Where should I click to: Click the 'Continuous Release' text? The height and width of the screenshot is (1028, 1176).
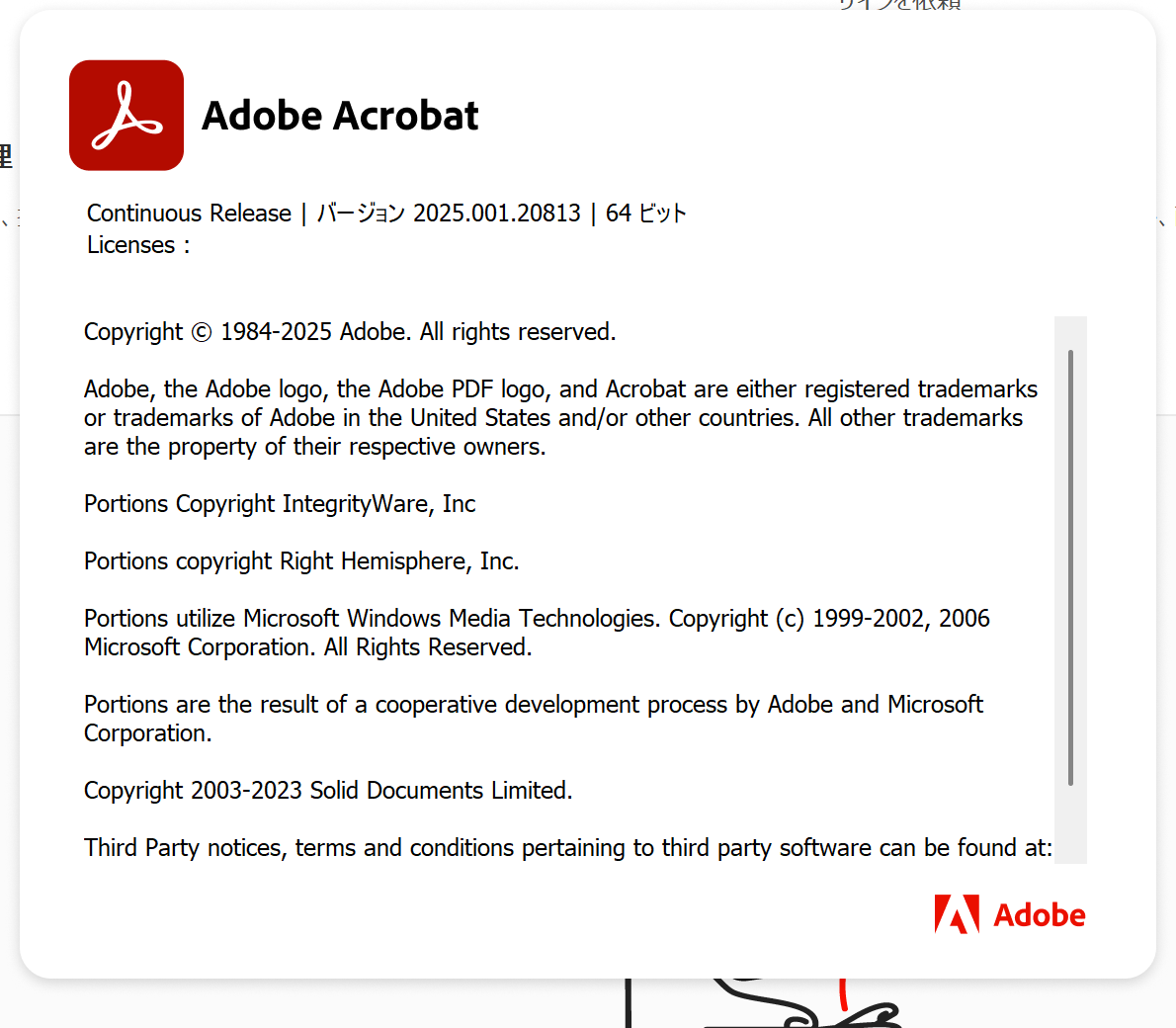(x=189, y=214)
